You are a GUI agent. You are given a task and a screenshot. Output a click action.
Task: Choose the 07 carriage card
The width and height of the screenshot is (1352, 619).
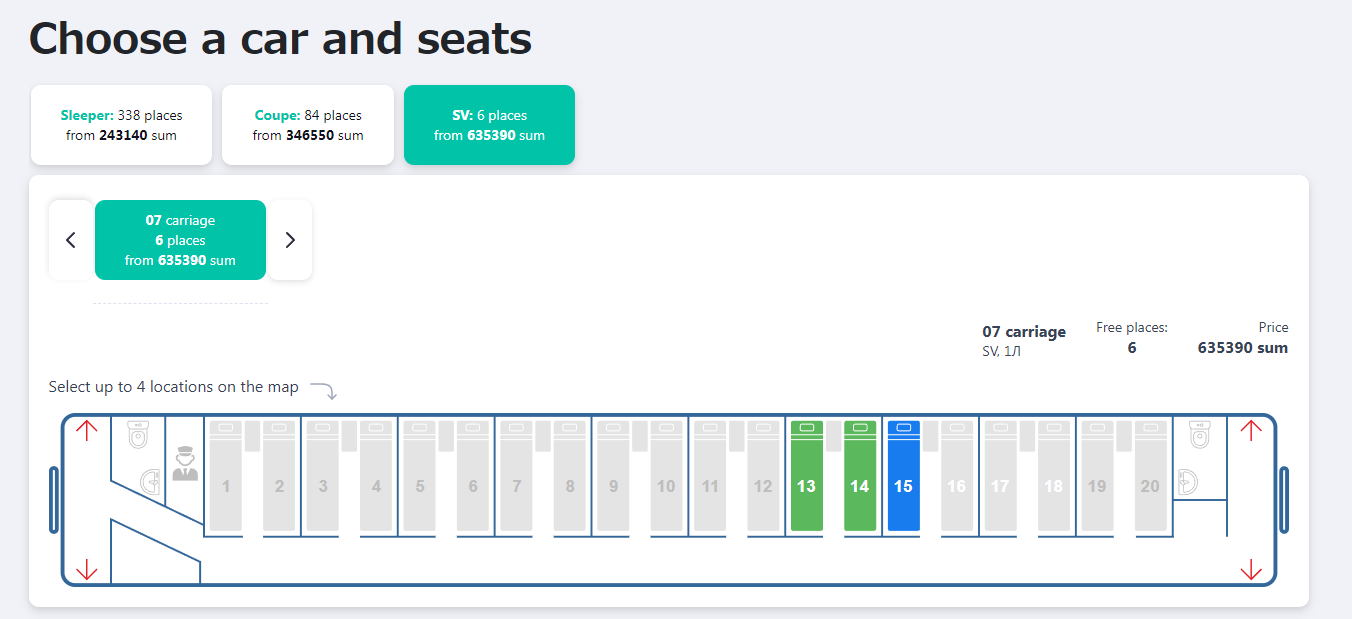coord(180,240)
